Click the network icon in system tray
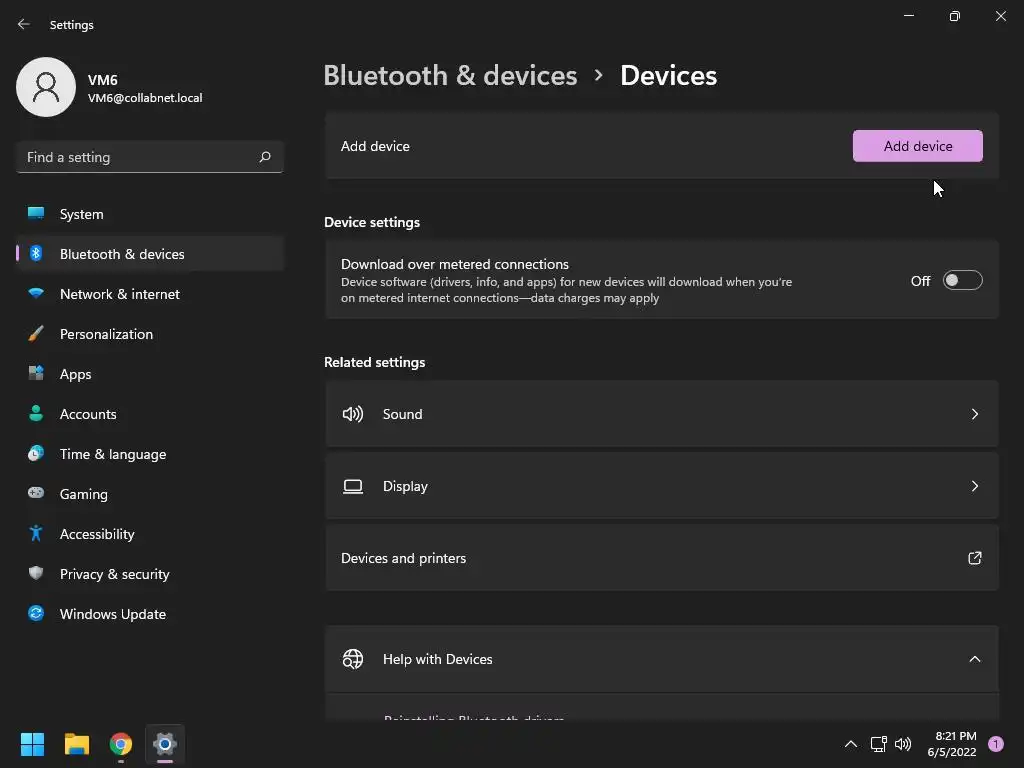 click(x=878, y=744)
